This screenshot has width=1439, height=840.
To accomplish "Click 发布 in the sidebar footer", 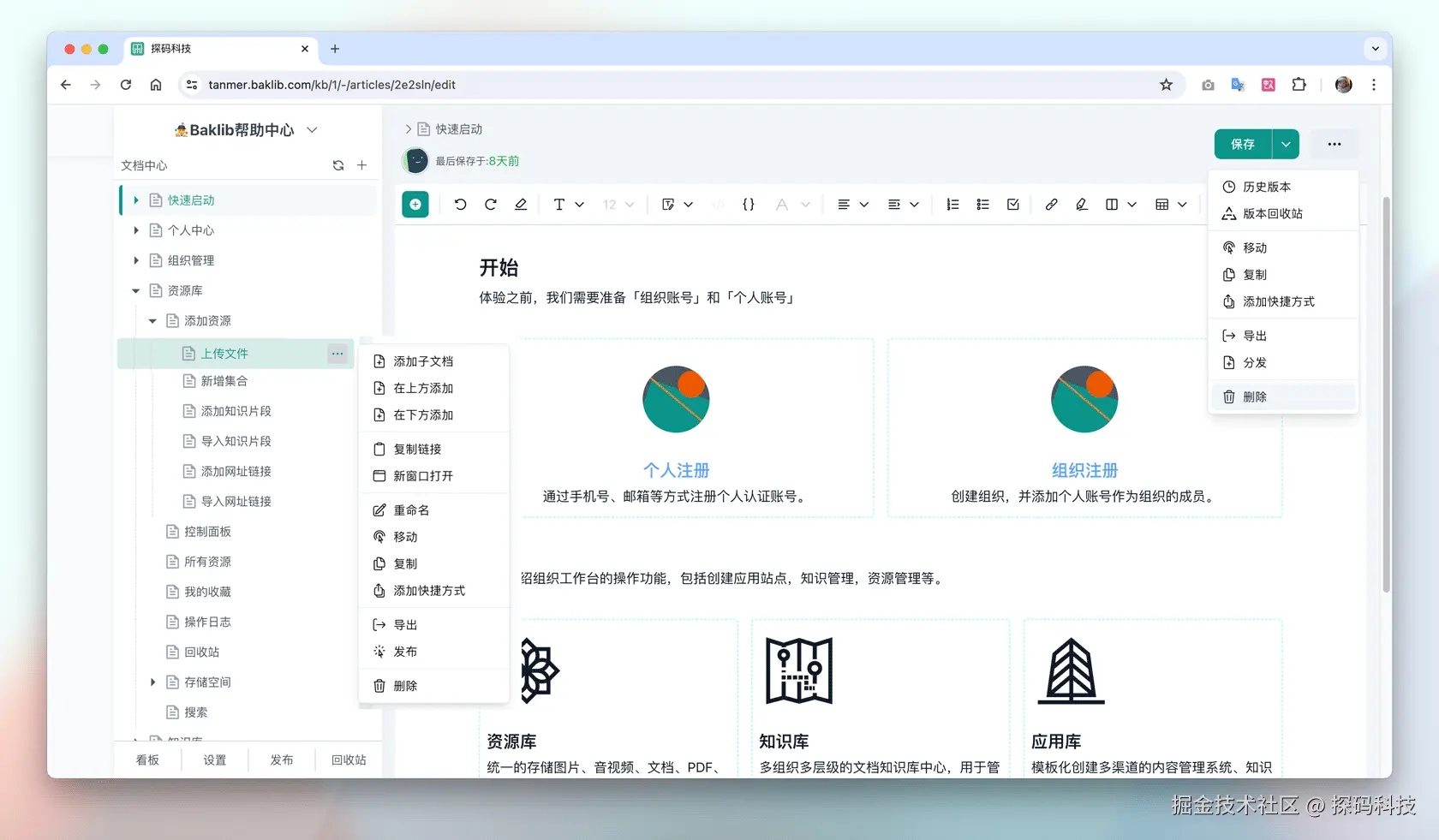I will click(x=282, y=760).
